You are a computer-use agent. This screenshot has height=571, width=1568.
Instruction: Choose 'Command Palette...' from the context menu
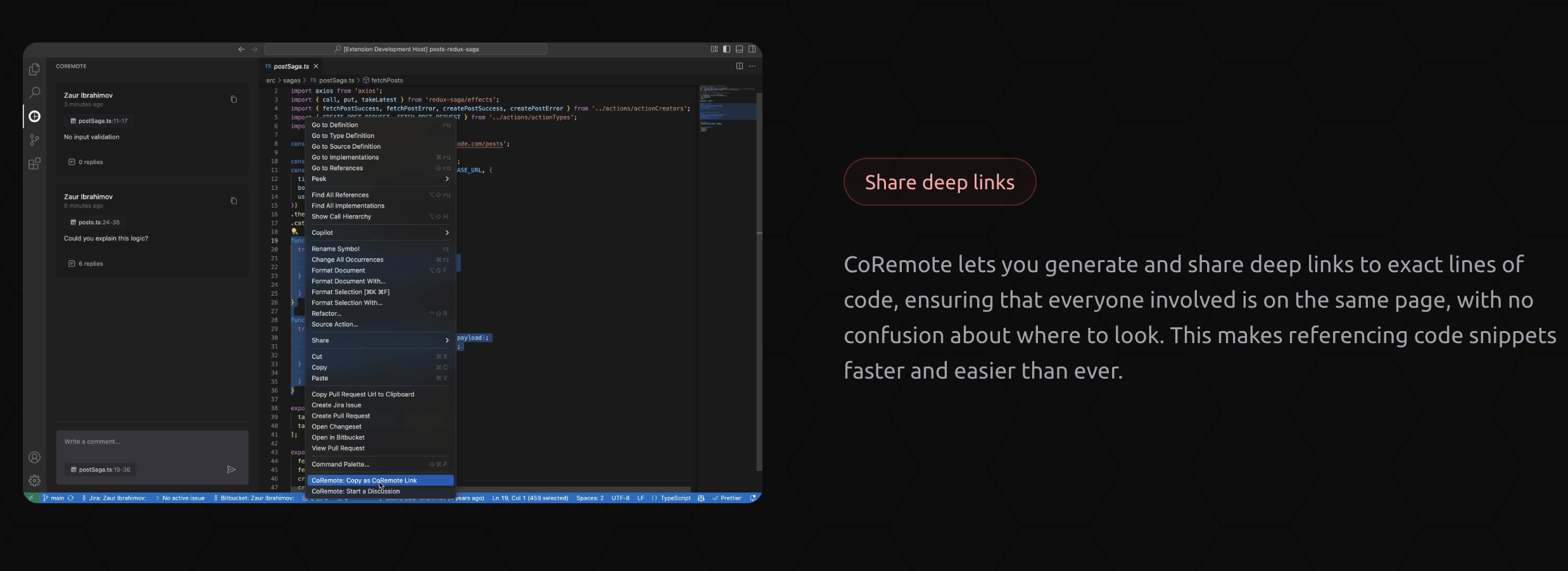380,464
